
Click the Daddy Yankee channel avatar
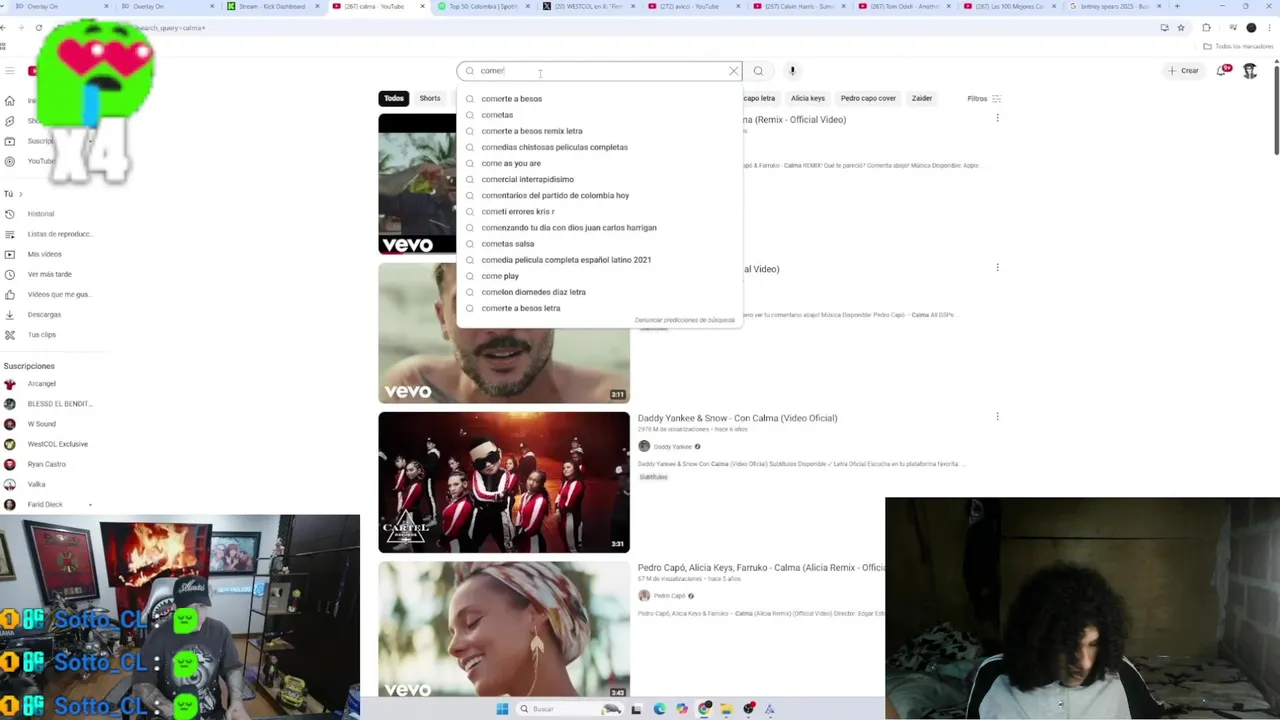click(x=644, y=446)
